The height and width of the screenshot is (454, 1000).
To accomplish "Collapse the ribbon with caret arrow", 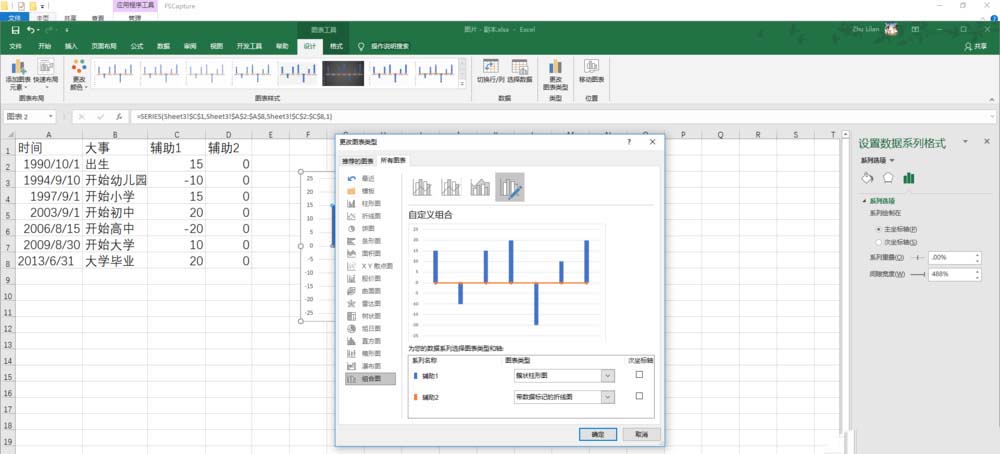I will pyautogui.click(x=992, y=99).
